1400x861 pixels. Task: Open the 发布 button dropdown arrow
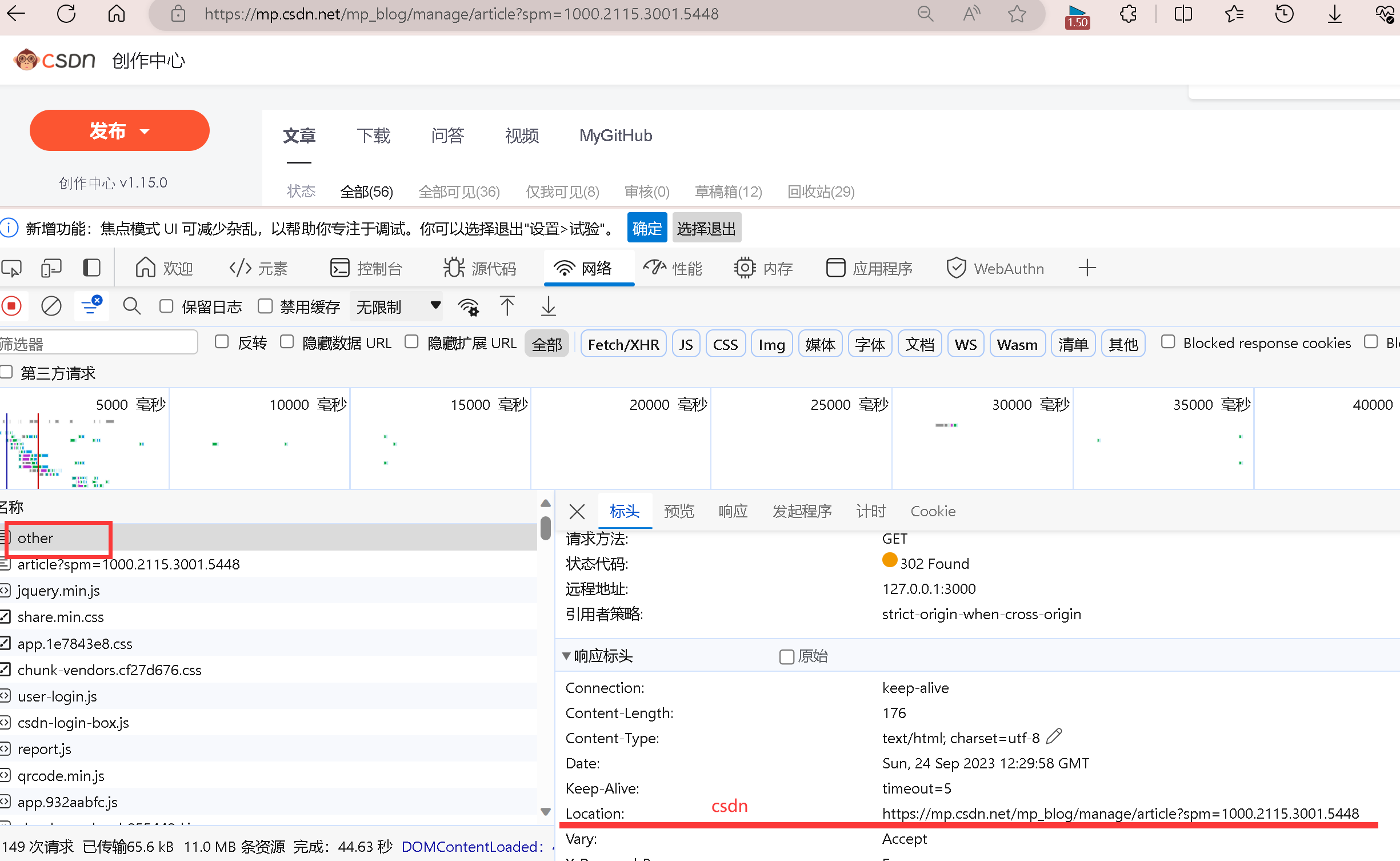click(x=145, y=131)
